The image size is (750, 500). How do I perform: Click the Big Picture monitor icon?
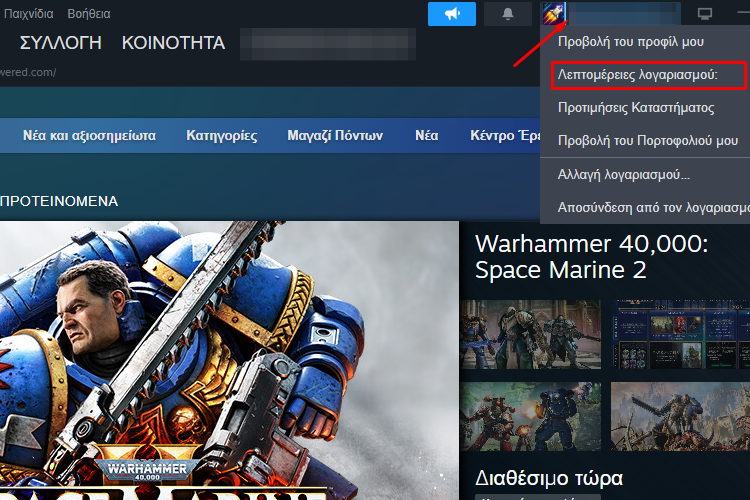point(705,14)
